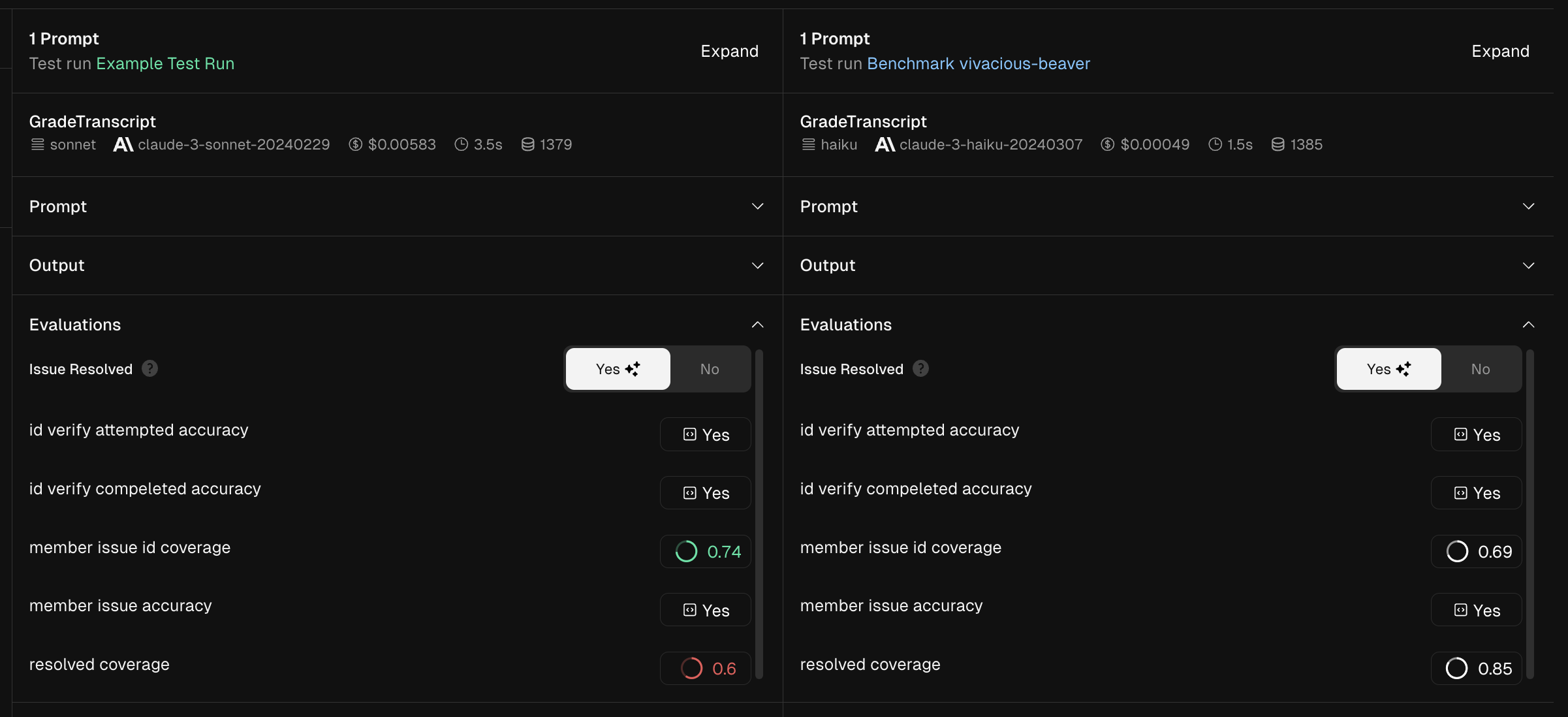Open the Benchmark vivacious-beaver link
The image size is (1568, 717).
pyautogui.click(x=978, y=63)
